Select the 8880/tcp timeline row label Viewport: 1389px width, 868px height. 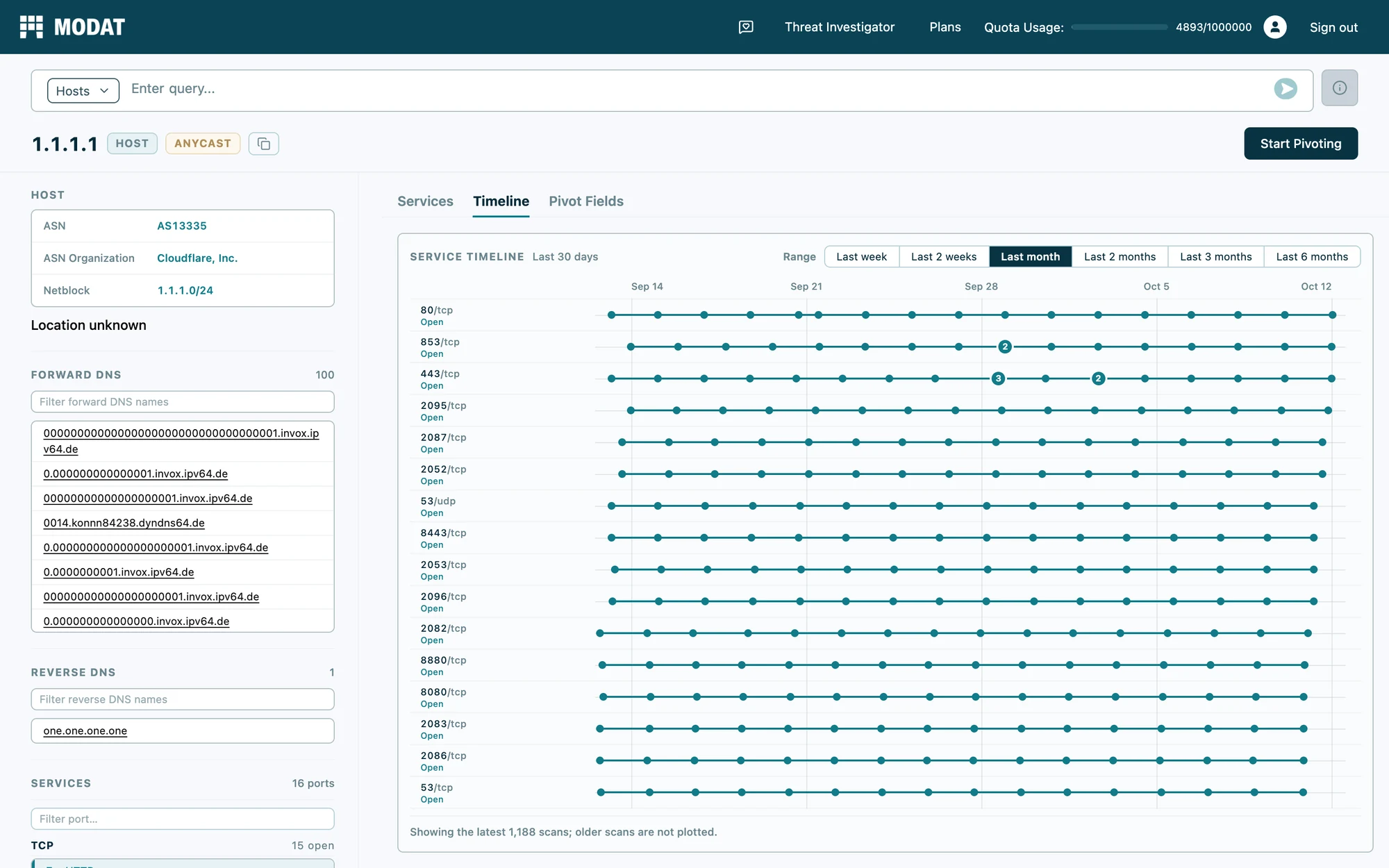[443, 665]
